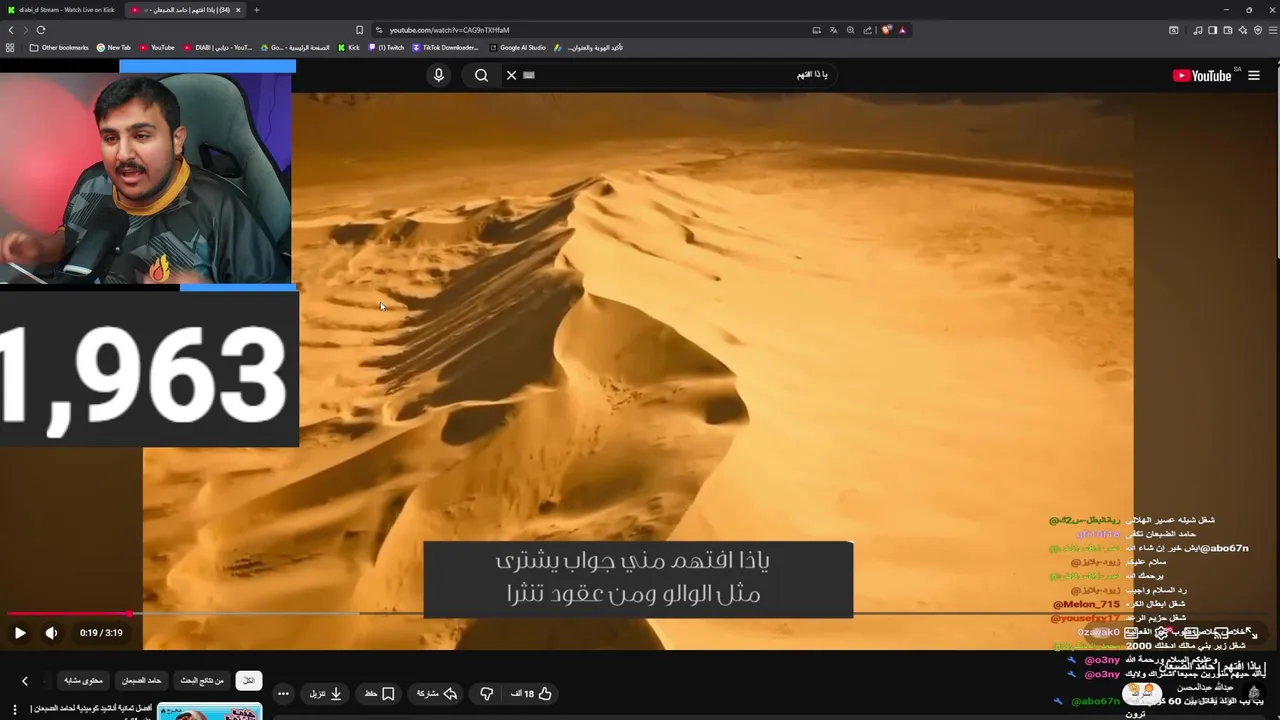Open the YouTube logo home link
The width and height of the screenshot is (1280, 720).
[x=1203, y=75]
